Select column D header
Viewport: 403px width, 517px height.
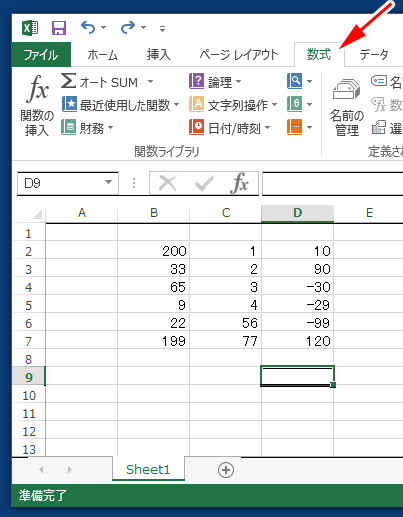(x=297, y=213)
